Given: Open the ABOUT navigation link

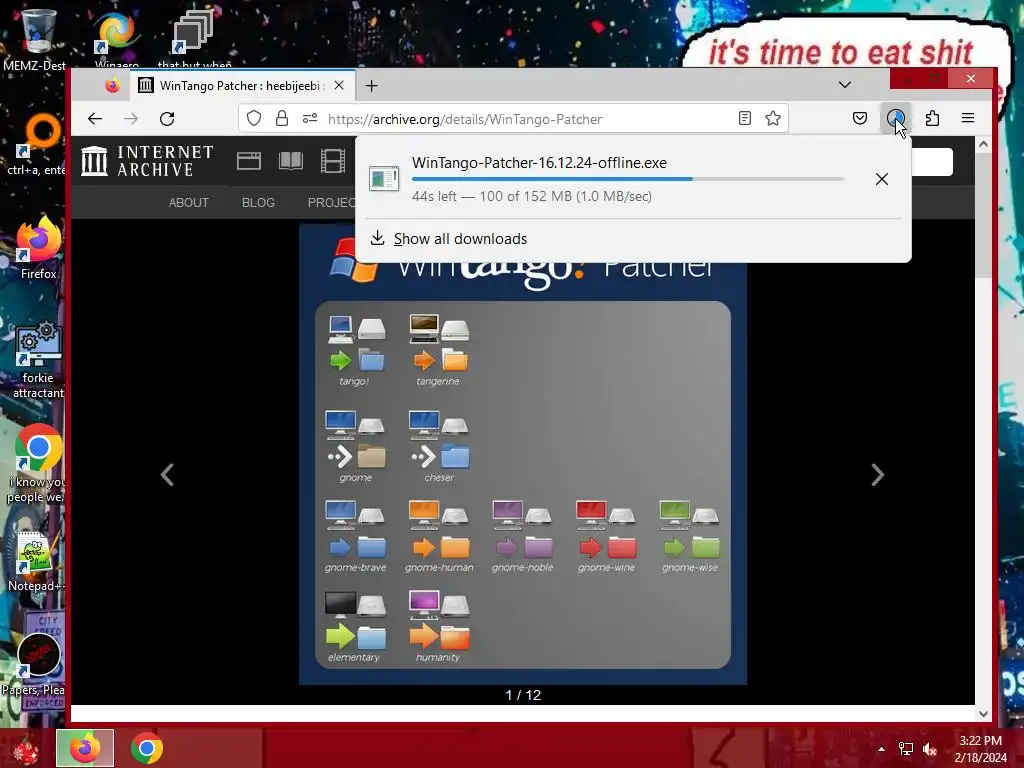Looking at the screenshot, I should [x=189, y=202].
